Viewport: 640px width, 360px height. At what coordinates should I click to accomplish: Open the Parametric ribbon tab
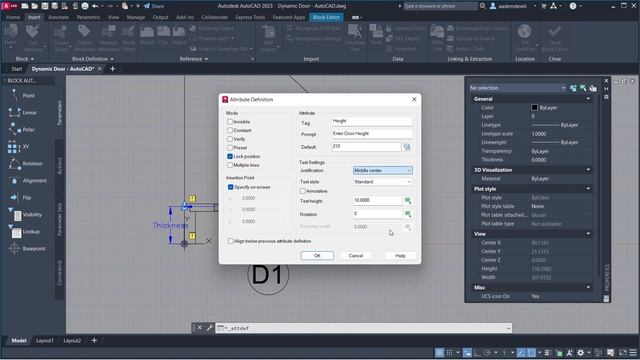point(88,18)
